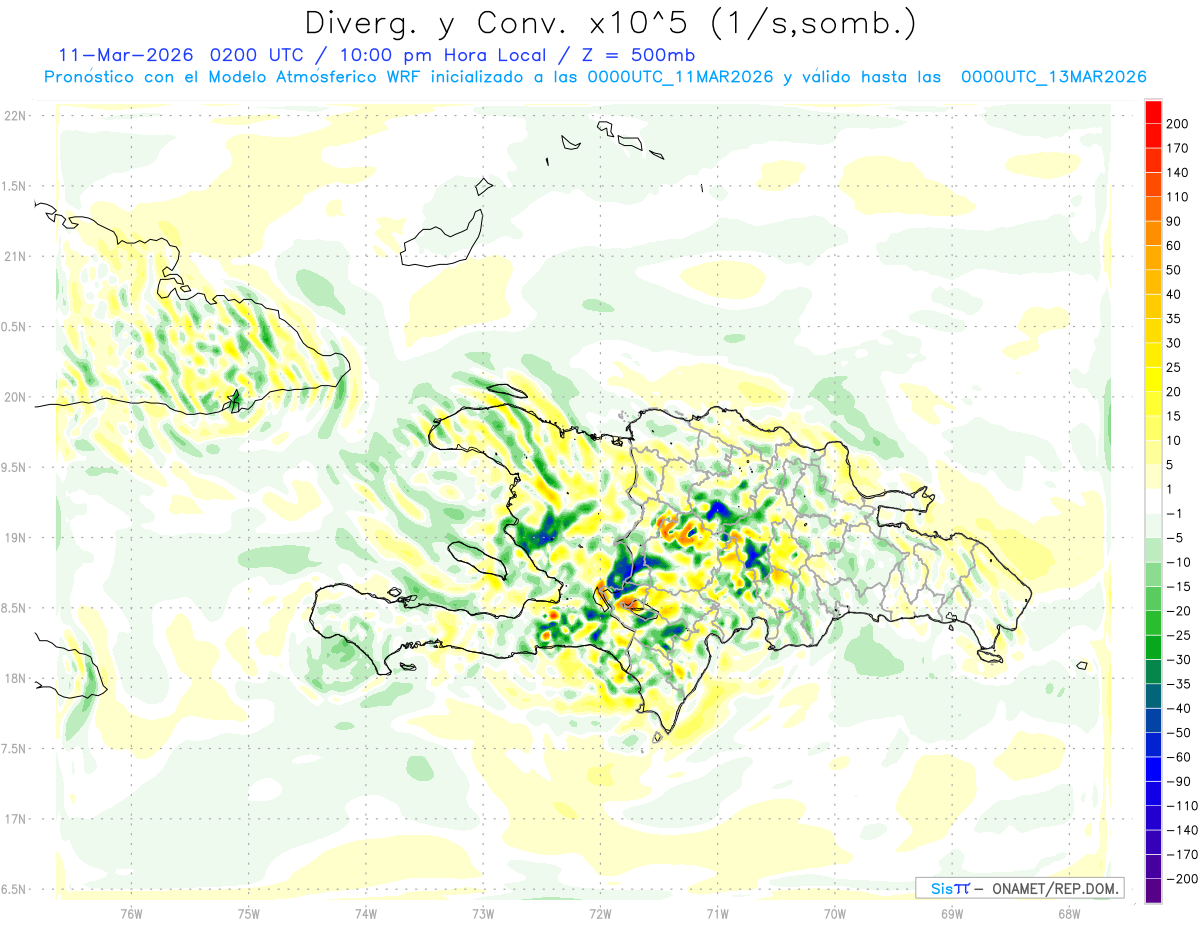Click the positive '90' colorbar value

pyautogui.click(x=1174, y=221)
